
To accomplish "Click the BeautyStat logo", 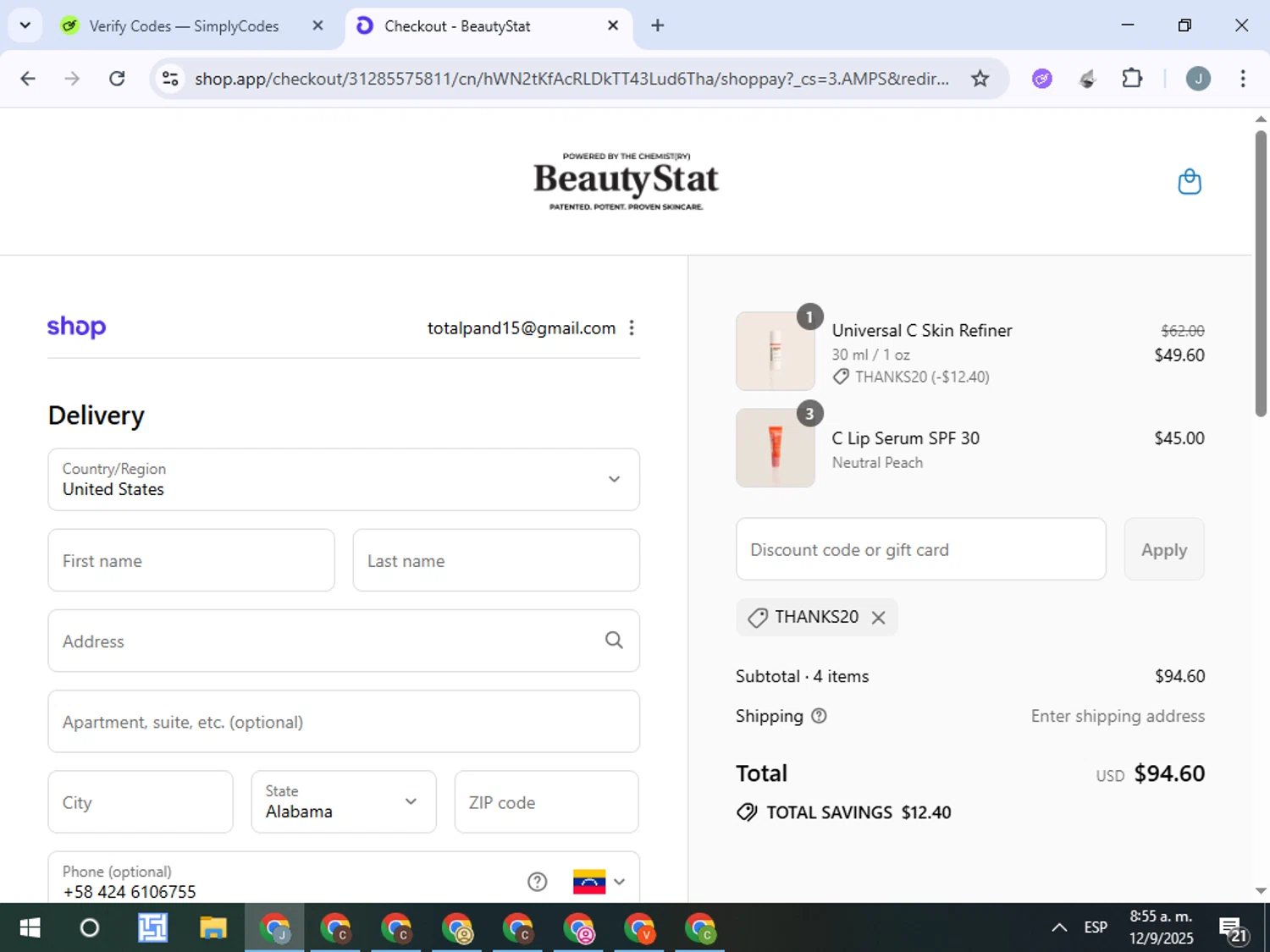I will pos(626,180).
